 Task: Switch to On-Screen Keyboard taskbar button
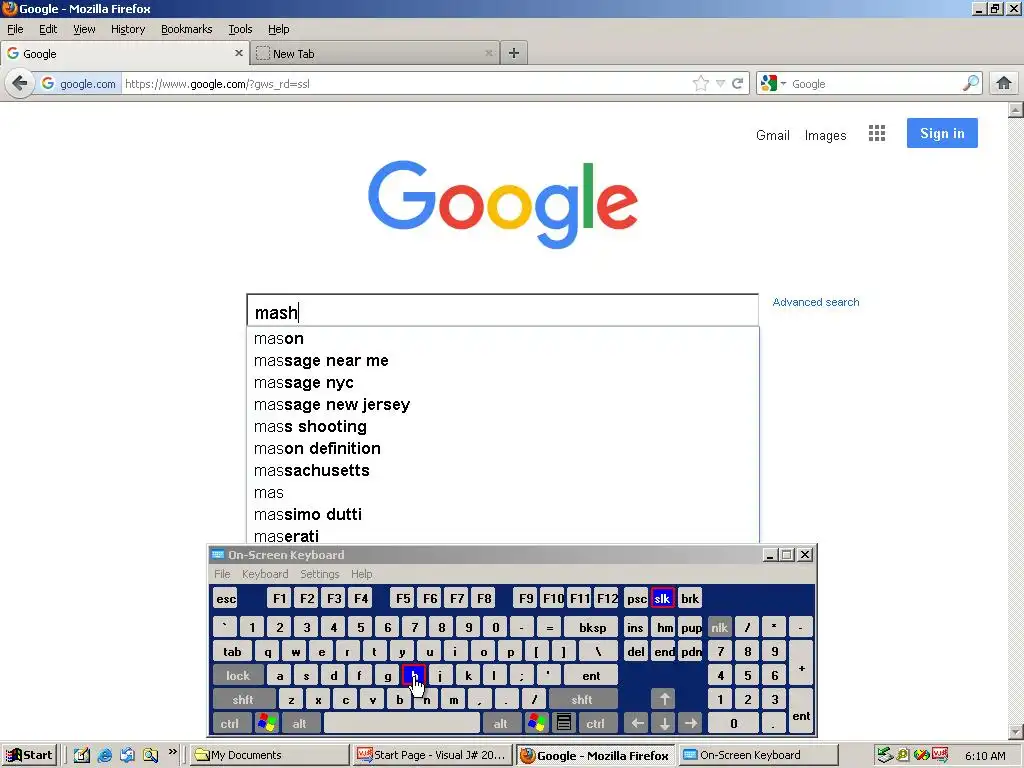758,755
